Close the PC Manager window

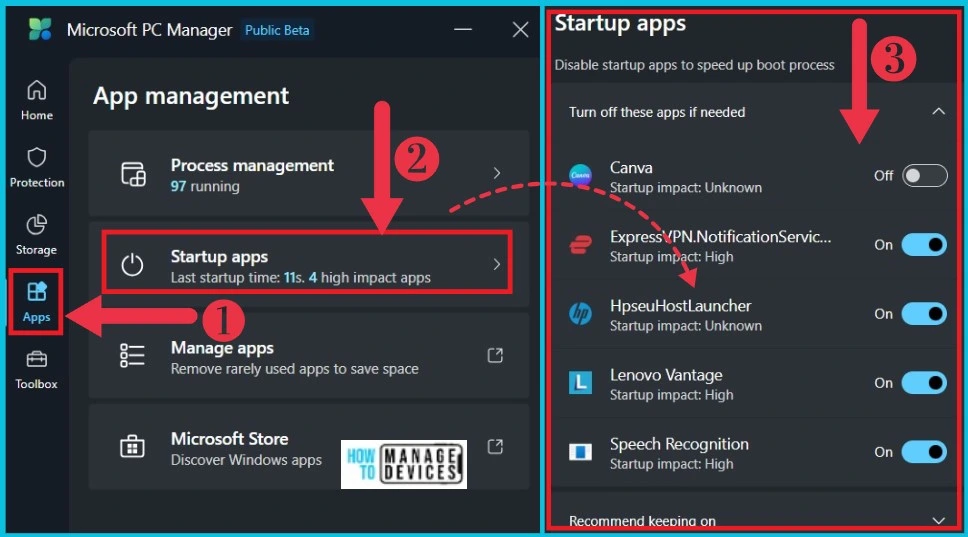[x=520, y=29]
